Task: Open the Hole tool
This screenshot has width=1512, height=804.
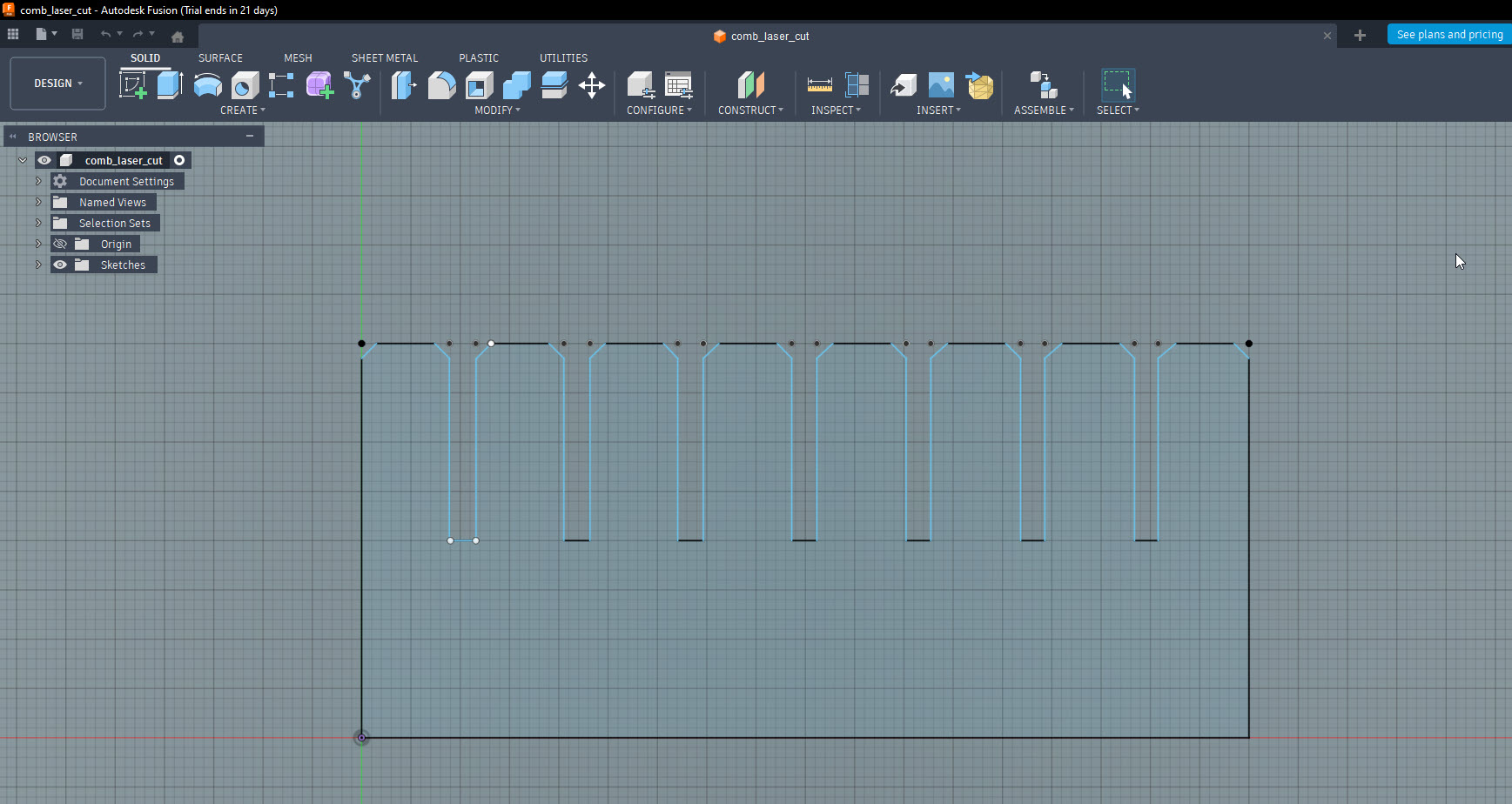Action: tap(244, 84)
